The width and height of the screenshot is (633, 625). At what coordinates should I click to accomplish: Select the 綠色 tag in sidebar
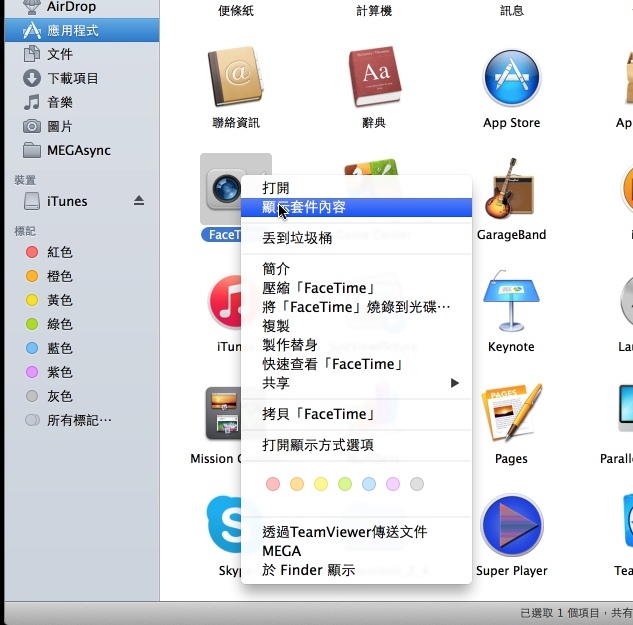pos(82,324)
